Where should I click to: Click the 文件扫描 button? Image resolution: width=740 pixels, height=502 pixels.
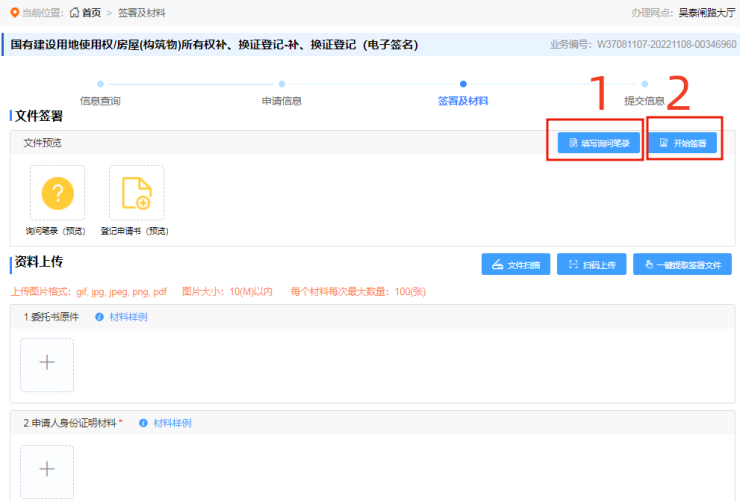514,264
